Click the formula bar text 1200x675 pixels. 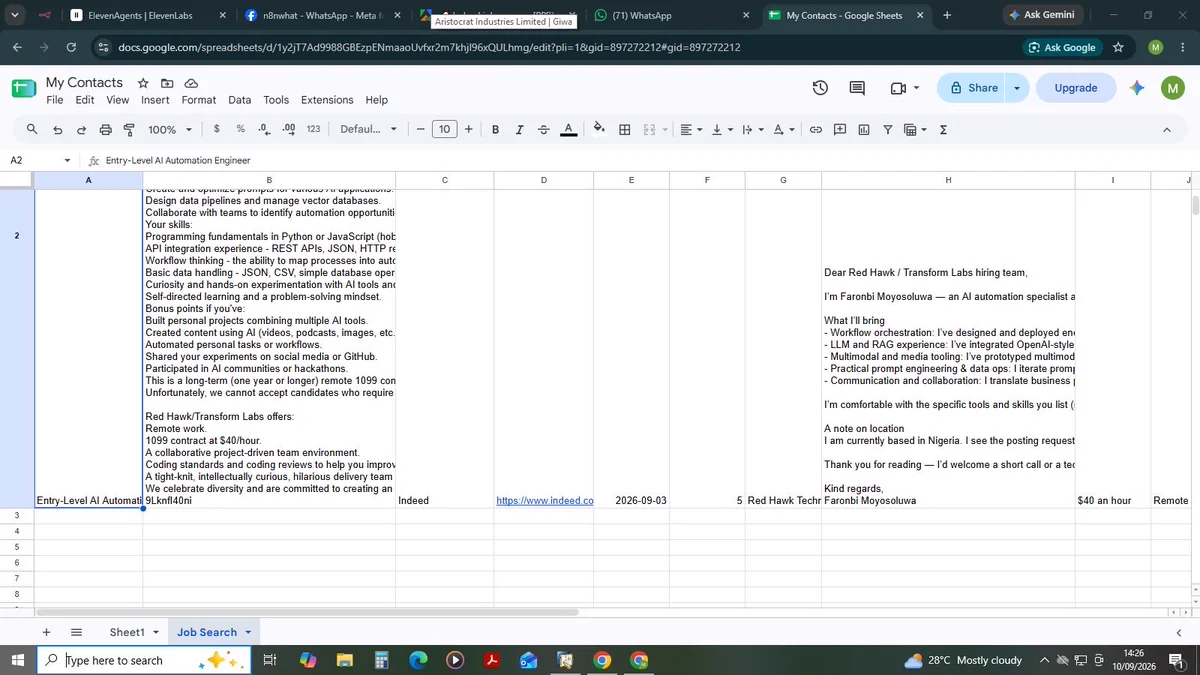[178, 160]
